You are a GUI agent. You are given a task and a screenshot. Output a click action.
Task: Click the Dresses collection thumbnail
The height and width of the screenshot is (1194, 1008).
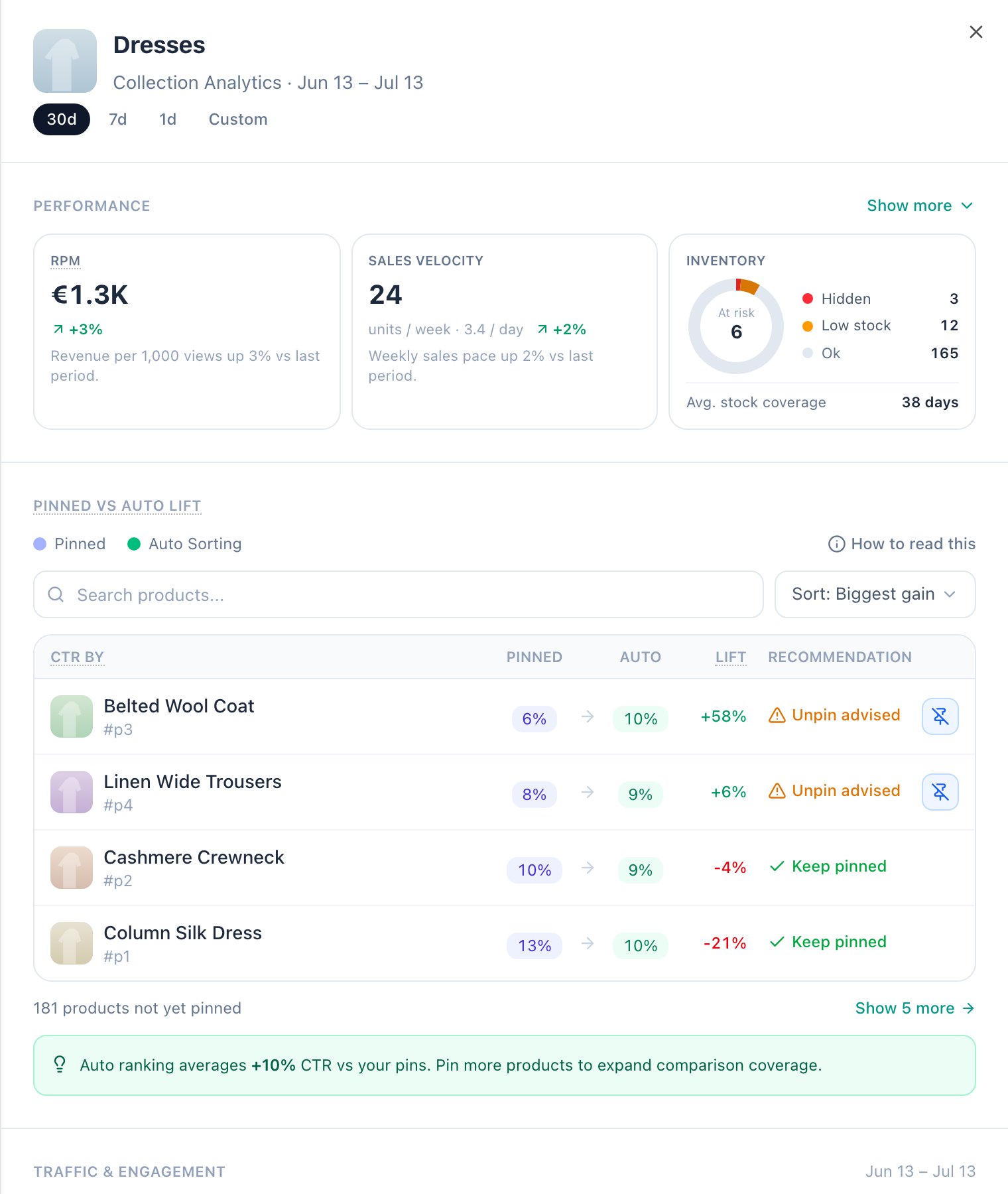coord(65,61)
